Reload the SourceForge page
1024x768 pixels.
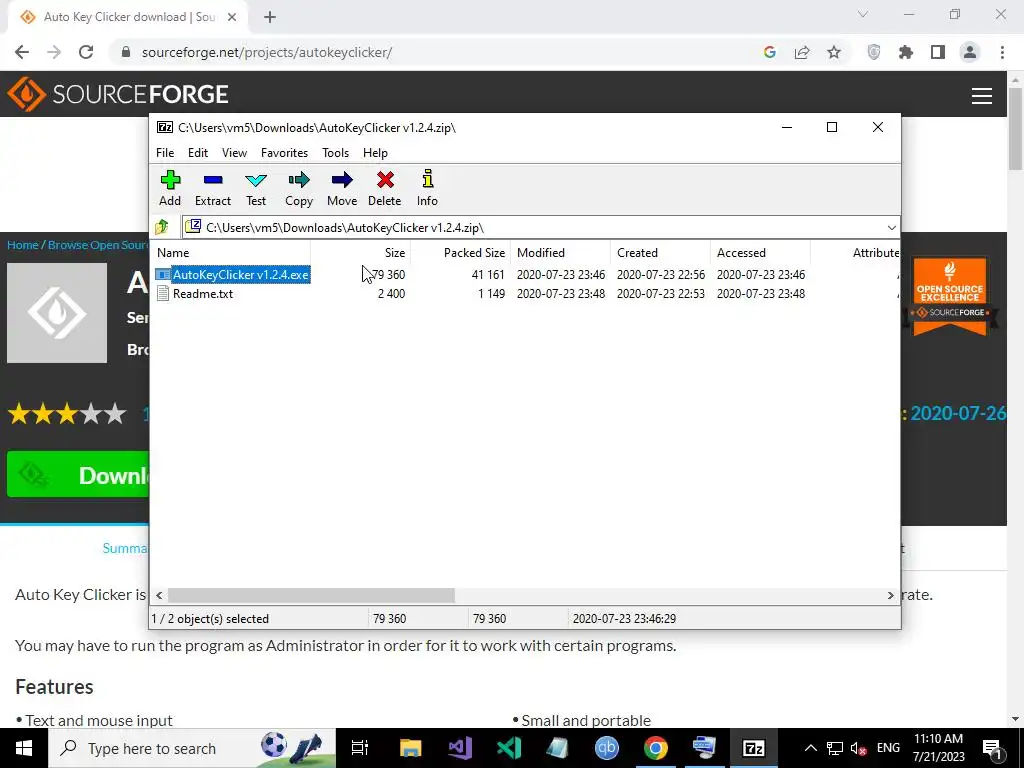point(86,52)
